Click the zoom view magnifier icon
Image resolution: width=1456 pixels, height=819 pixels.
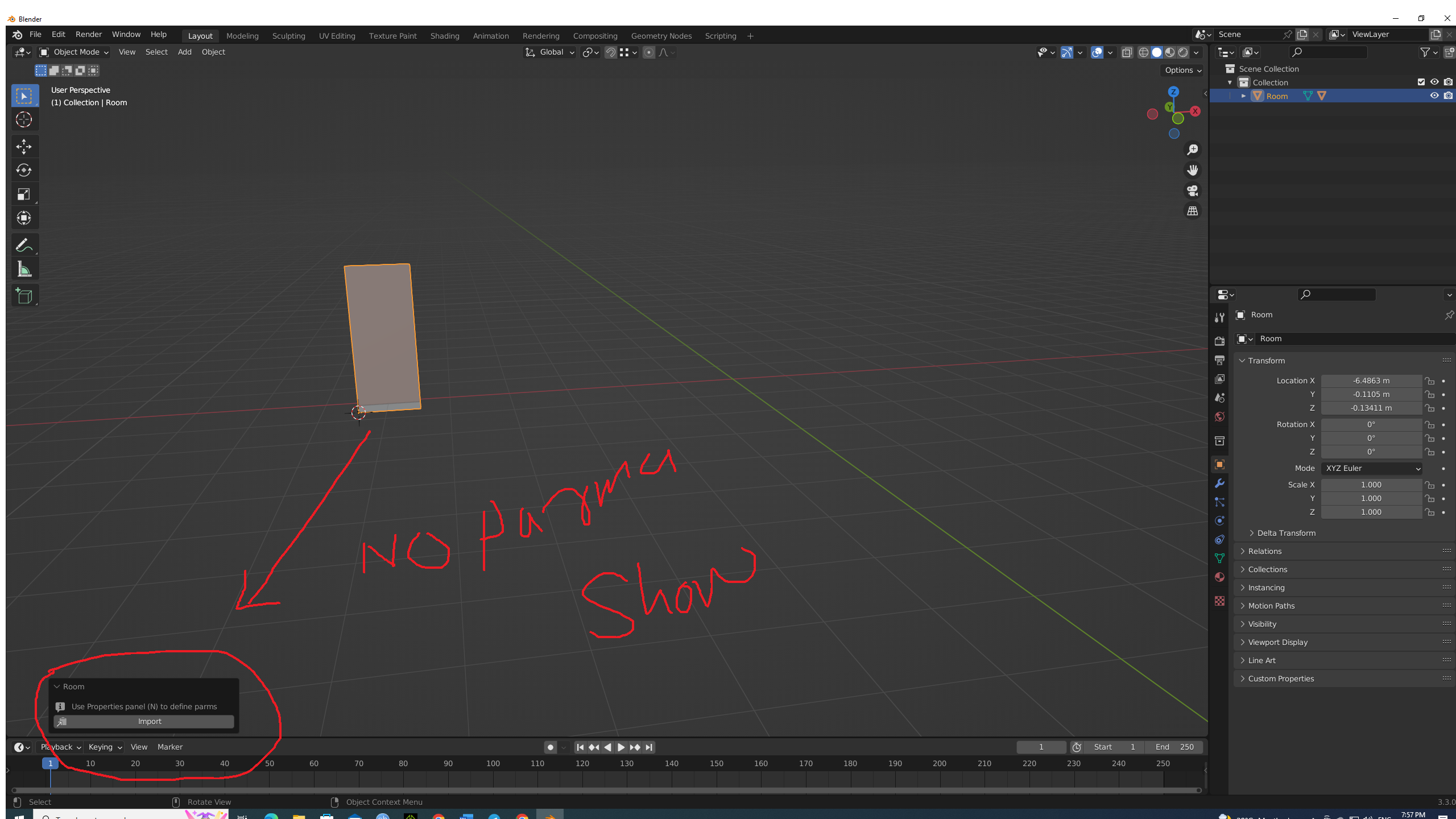[x=1193, y=150]
